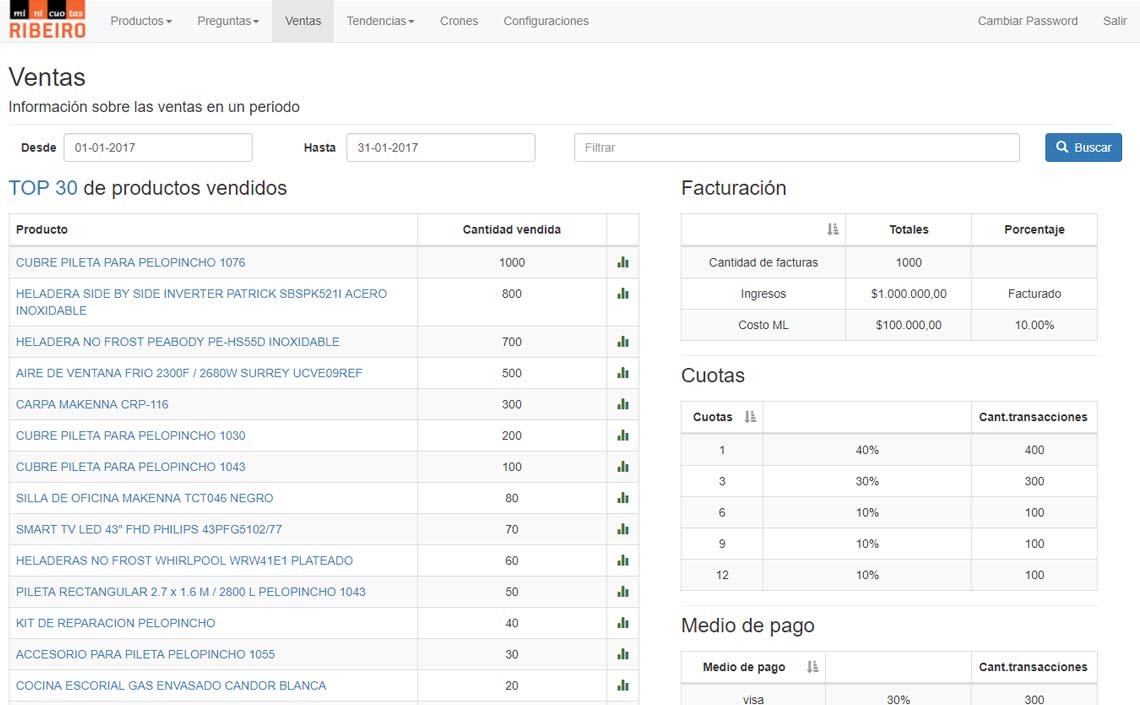Open the Tendencias dropdown menu

pos(380,21)
